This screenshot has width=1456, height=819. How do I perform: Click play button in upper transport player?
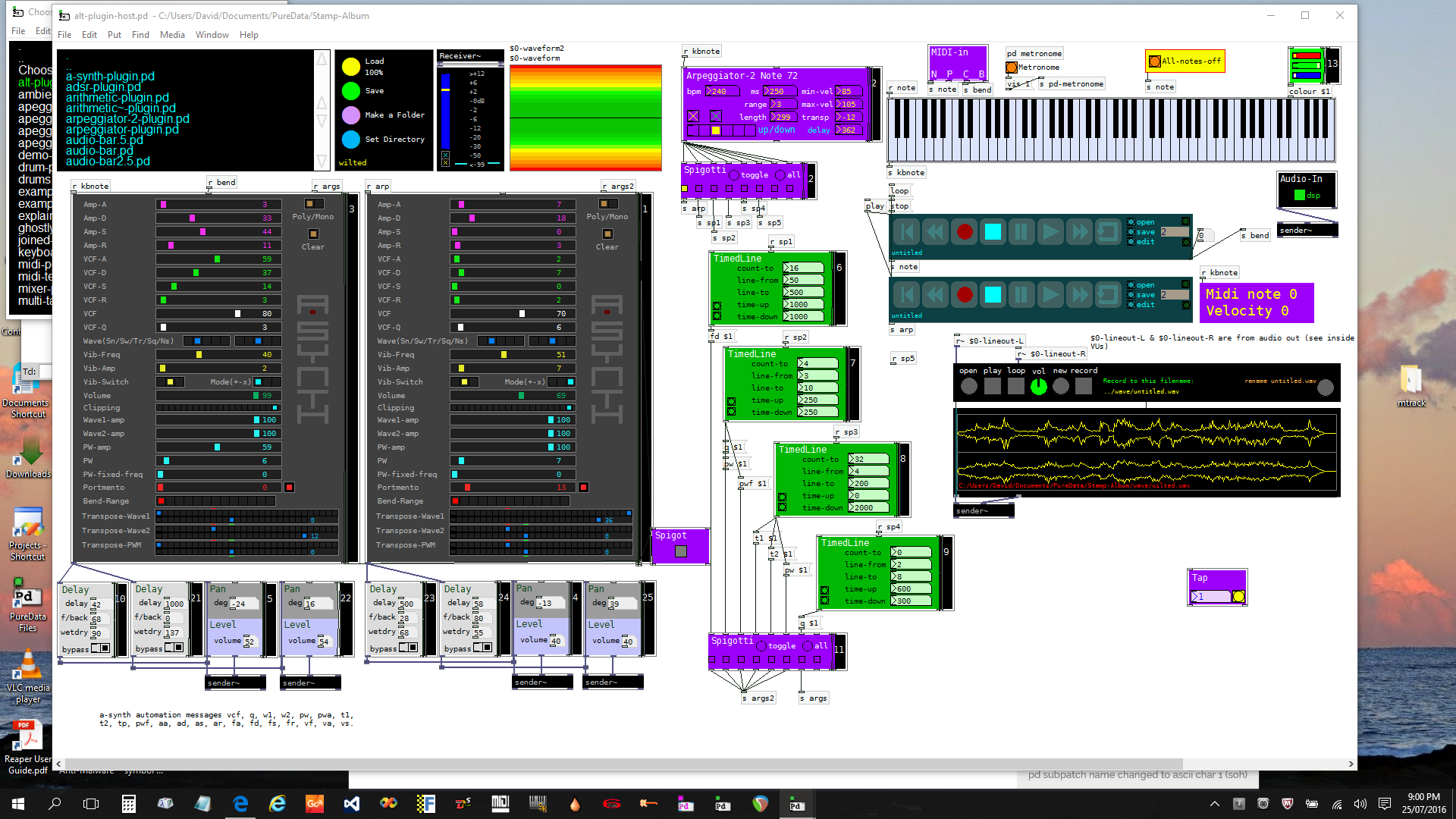[x=1050, y=232]
